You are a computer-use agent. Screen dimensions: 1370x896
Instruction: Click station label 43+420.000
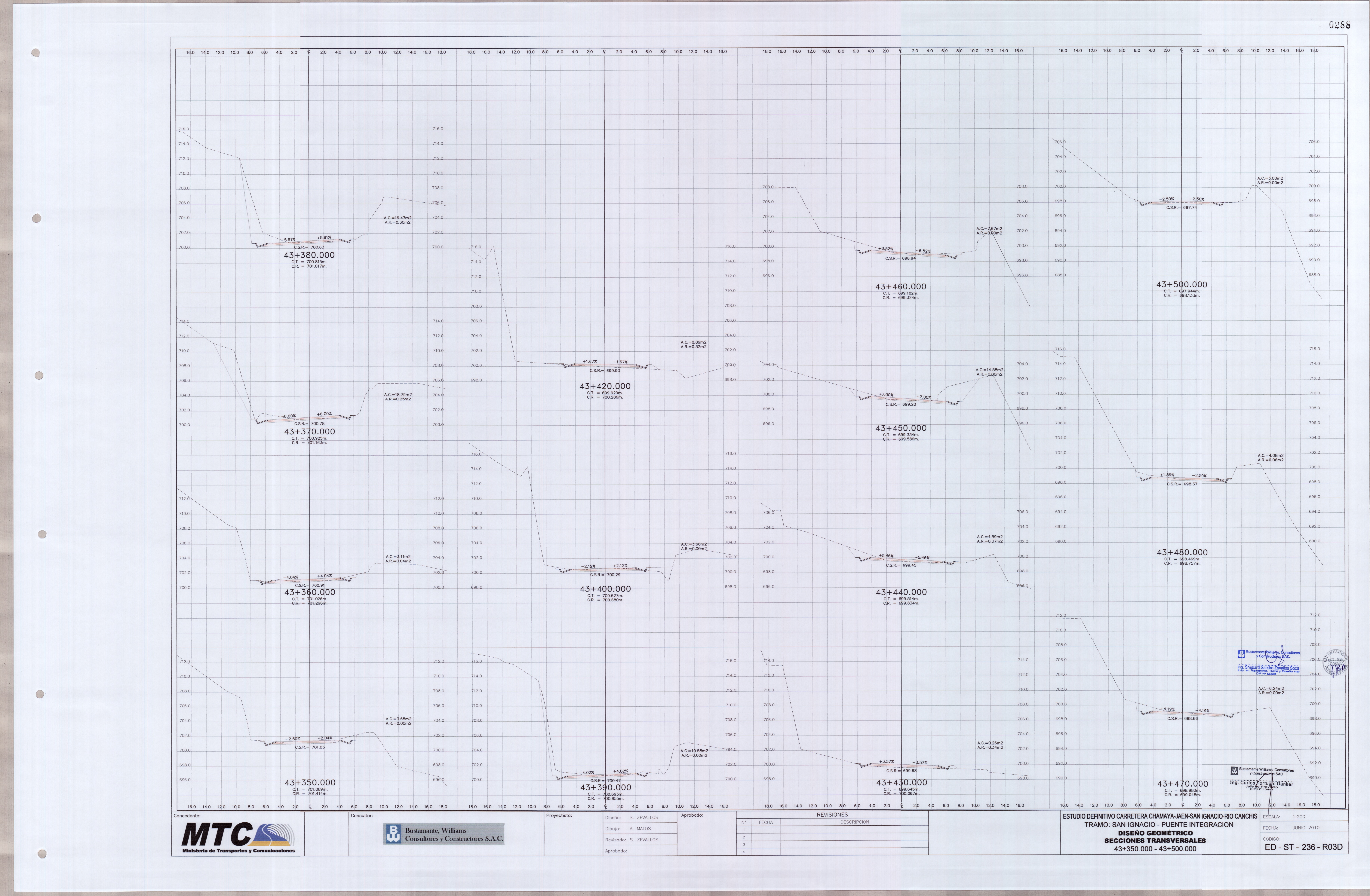pyautogui.click(x=605, y=386)
